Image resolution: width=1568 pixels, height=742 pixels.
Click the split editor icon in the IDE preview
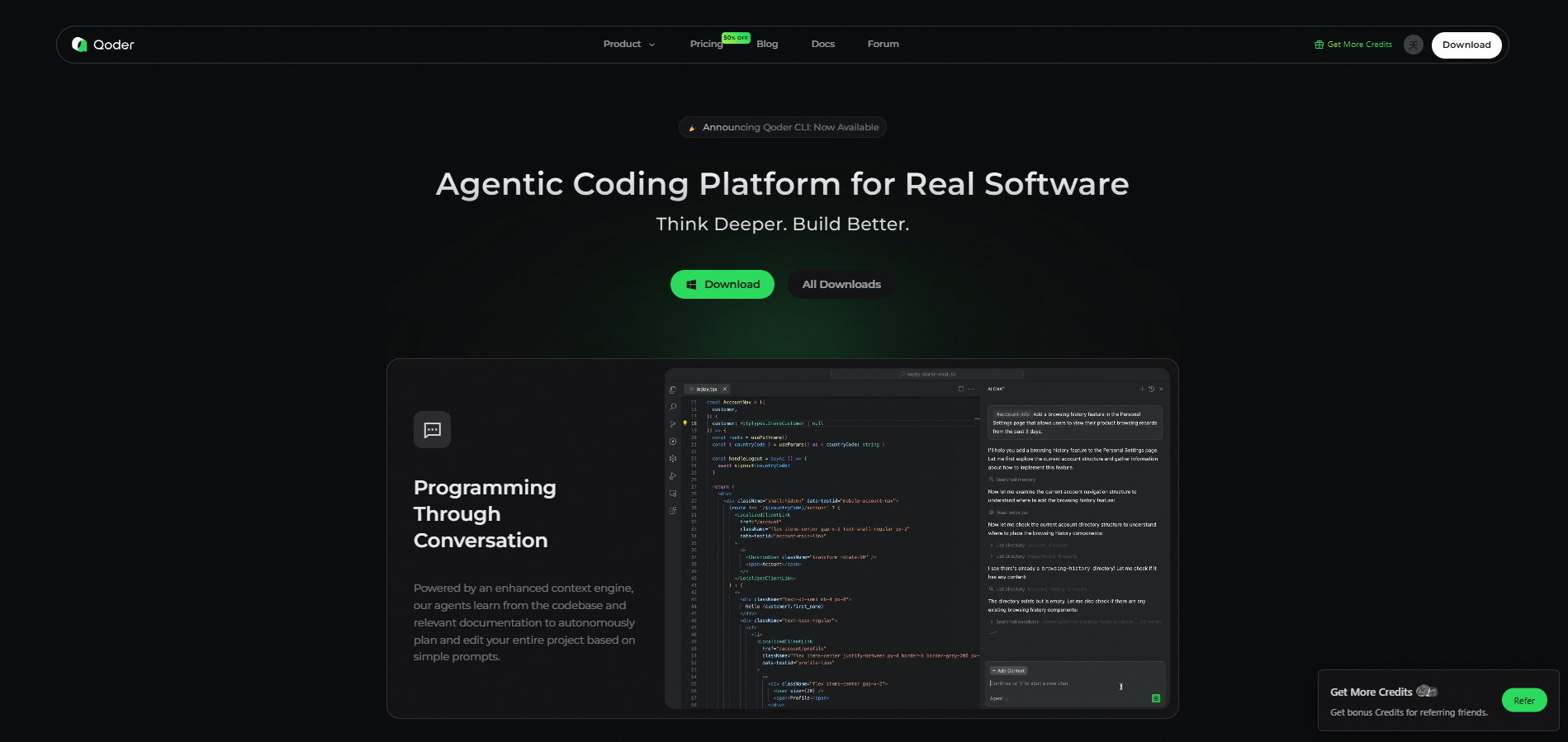point(960,389)
